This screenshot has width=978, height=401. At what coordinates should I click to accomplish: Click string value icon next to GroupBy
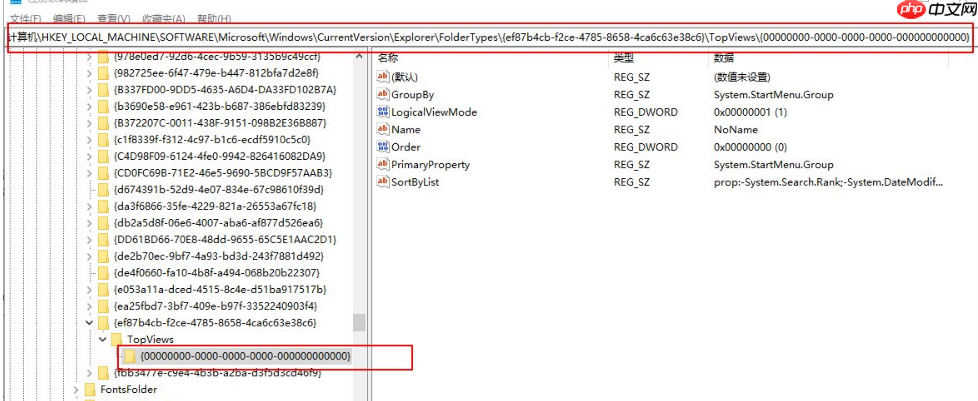tap(383, 95)
